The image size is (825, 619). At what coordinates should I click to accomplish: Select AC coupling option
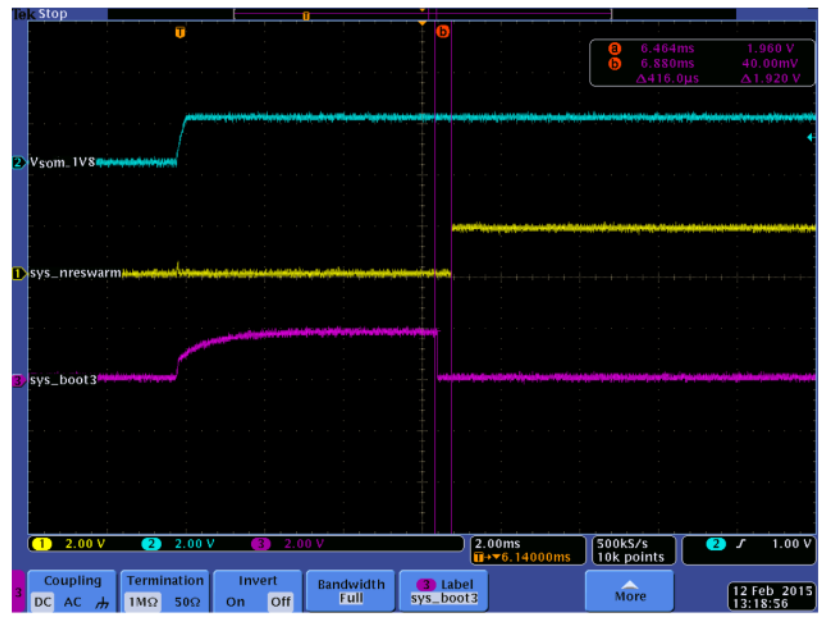(73, 602)
